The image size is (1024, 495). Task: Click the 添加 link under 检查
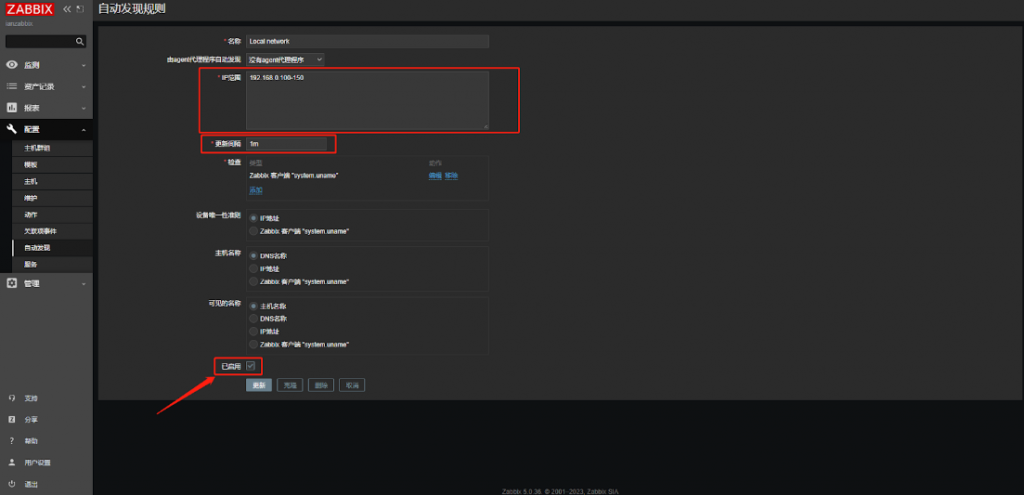[x=256, y=190]
